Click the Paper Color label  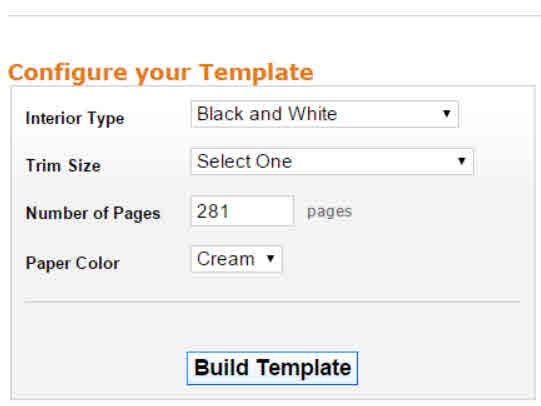click(x=72, y=263)
